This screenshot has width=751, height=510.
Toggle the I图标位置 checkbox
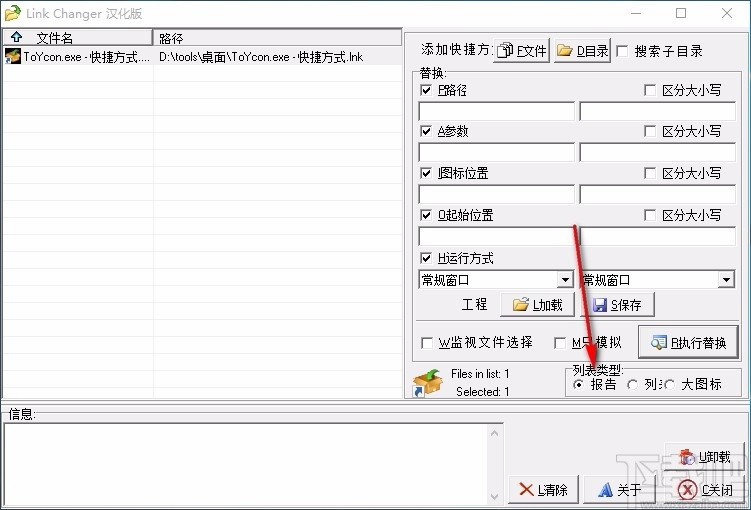coord(426,173)
